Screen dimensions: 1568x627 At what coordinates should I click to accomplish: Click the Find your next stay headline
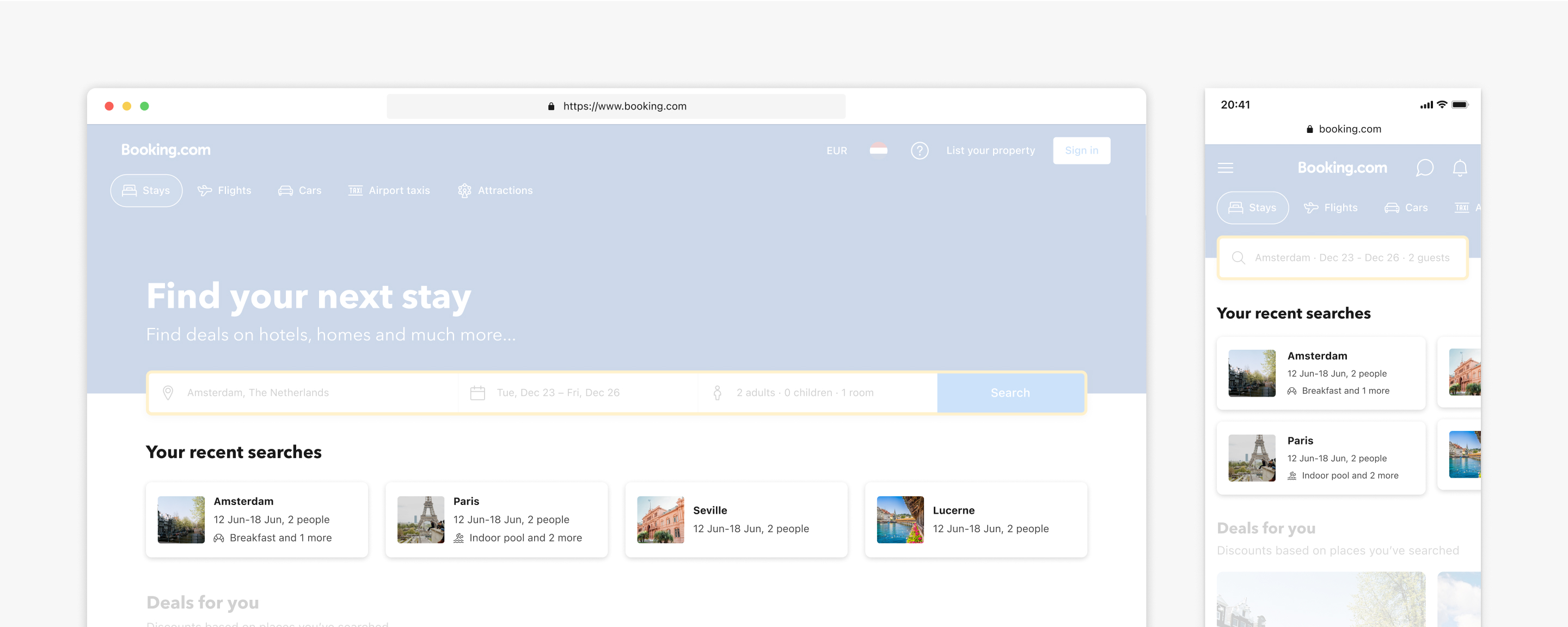309,296
